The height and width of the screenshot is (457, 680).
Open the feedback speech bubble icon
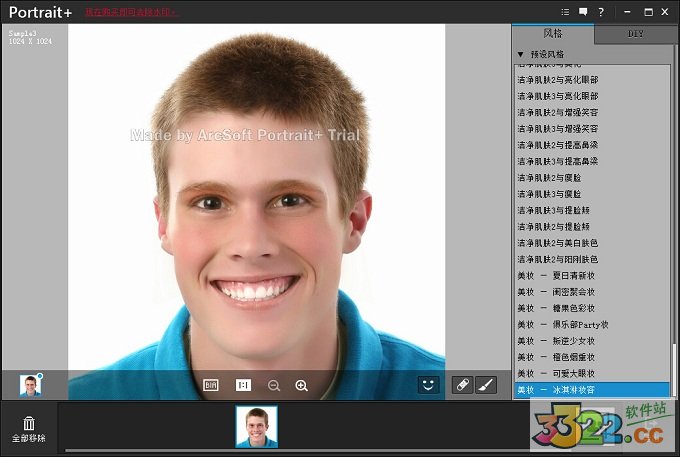tap(583, 12)
